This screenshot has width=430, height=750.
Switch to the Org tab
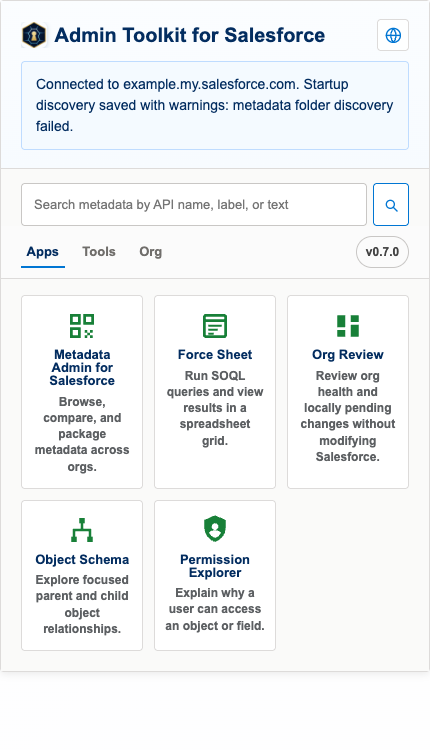(151, 252)
